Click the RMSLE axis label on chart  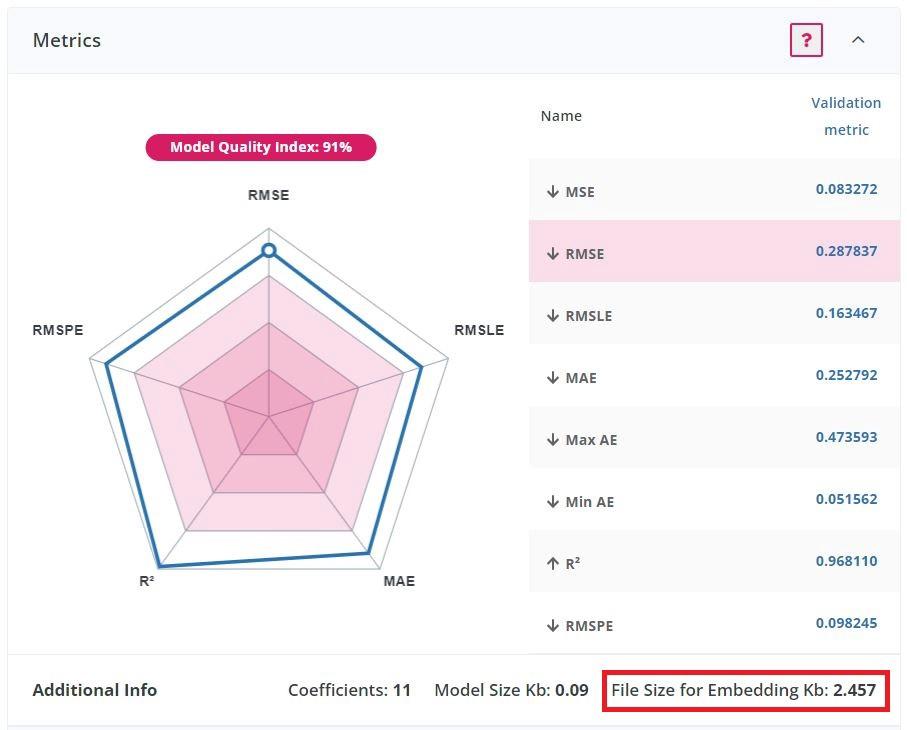479,330
